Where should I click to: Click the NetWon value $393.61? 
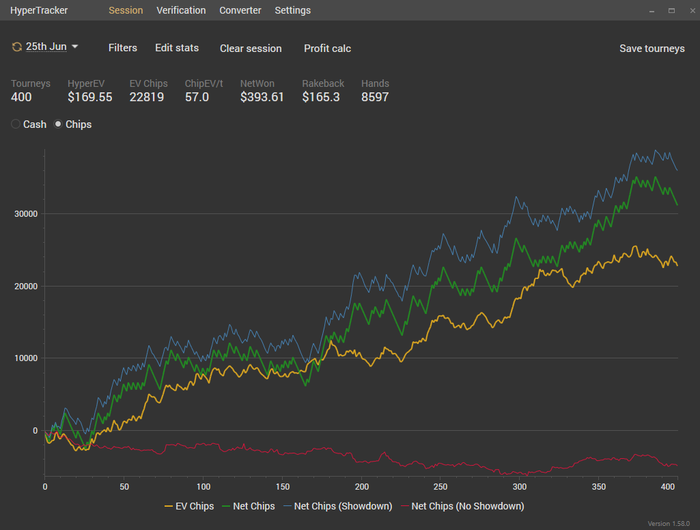click(262, 97)
